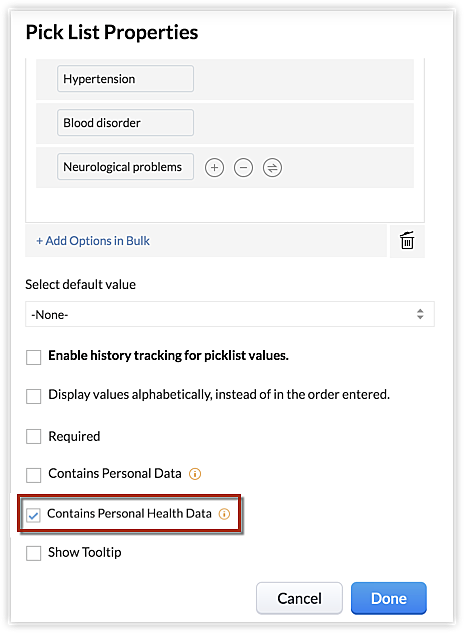The height and width of the screenshot is (633, 464).
Task: Open the Select default value dropdown
Action: 230,314
